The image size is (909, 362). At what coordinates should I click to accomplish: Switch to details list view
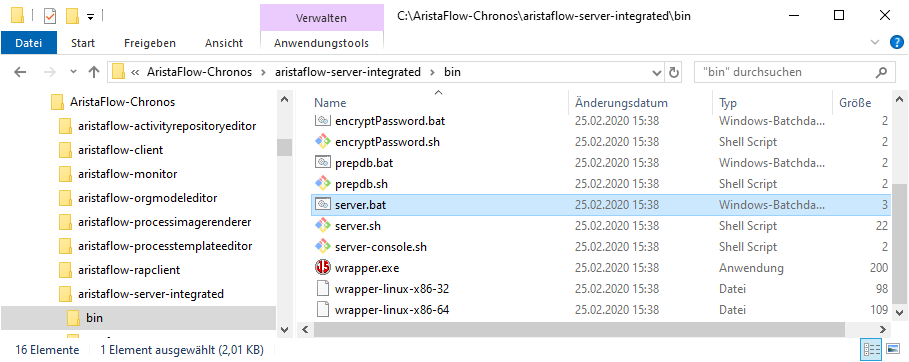872,349
